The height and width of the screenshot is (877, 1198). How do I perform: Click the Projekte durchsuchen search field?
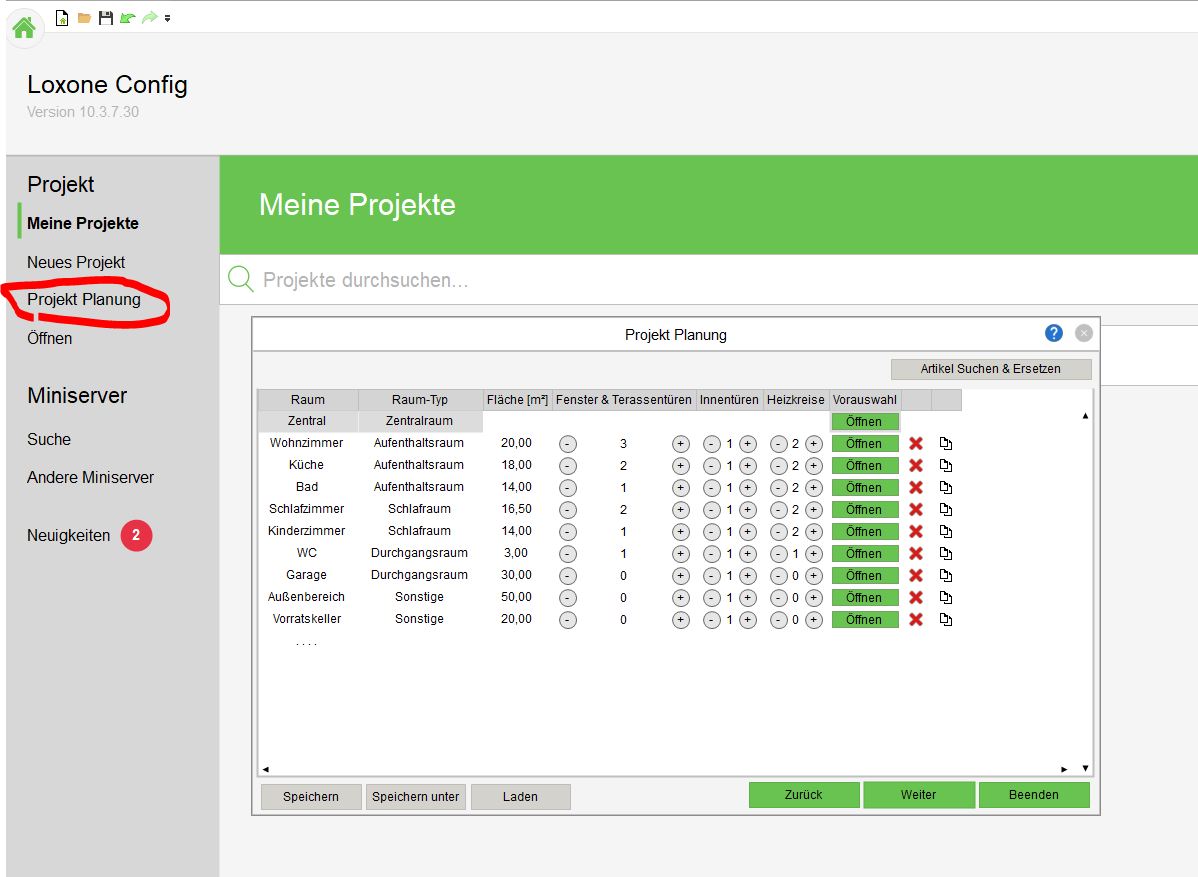coord(709,280)
